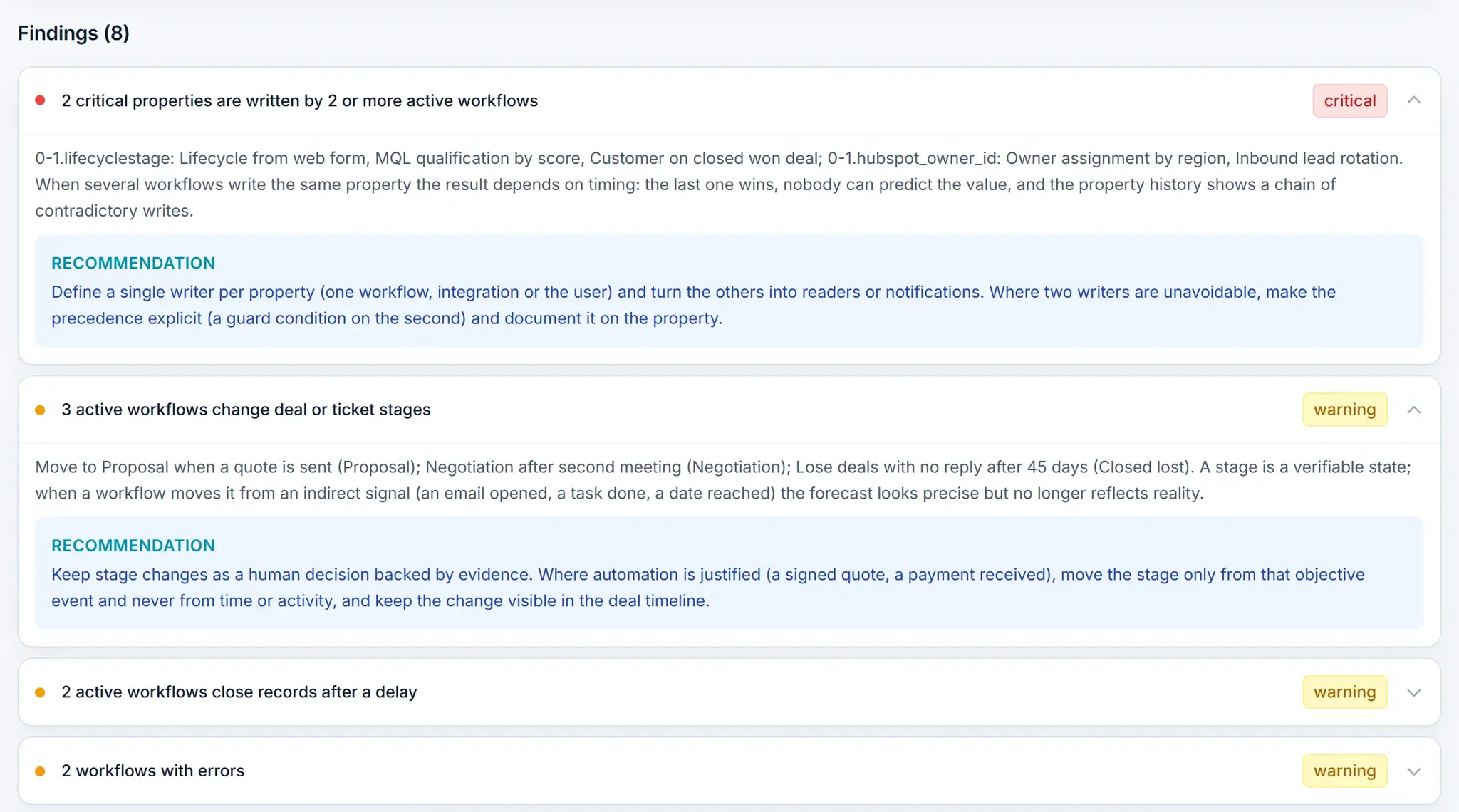Click the 'Define a single writer per property' text

[x=693, y=305]
